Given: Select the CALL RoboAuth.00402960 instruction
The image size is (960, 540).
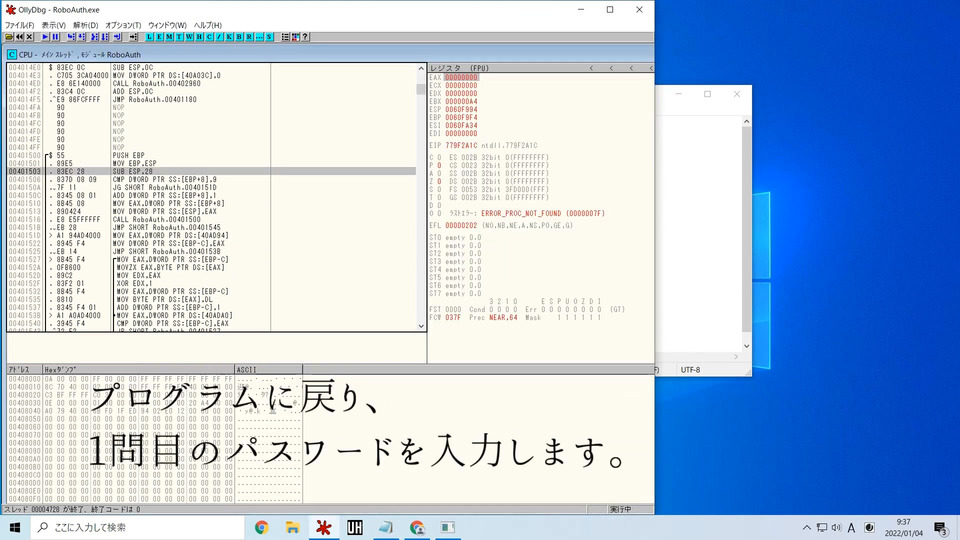Looking at the screenshot, I should point(211,84).
